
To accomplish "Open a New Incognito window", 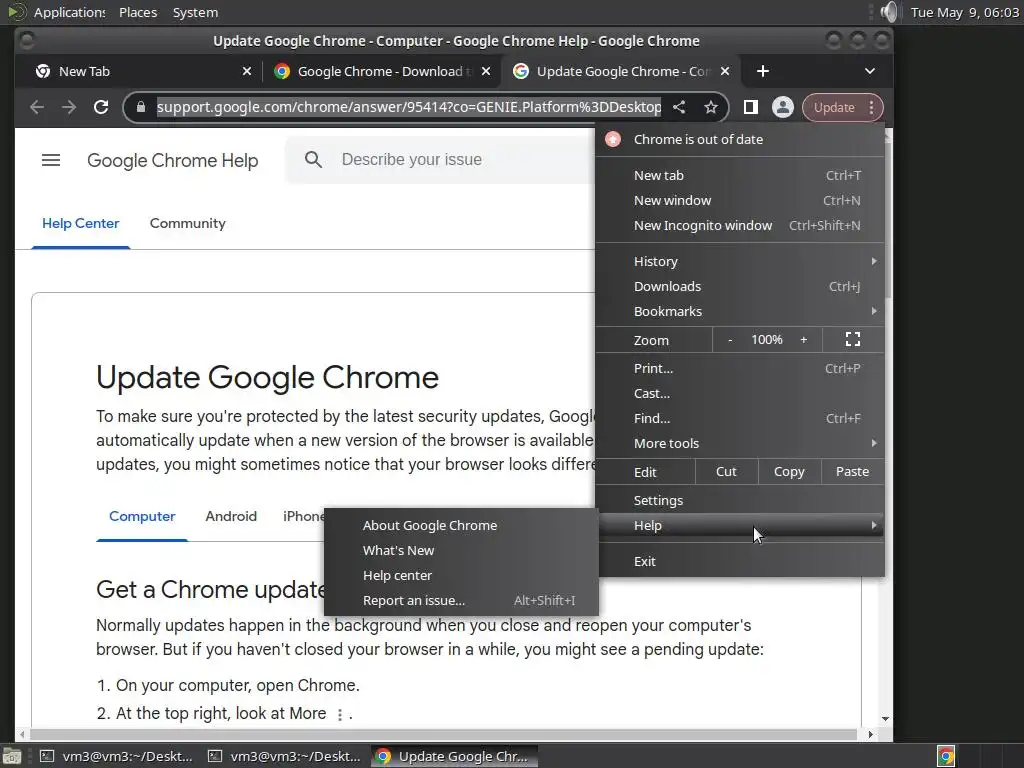I will (741, 225).
